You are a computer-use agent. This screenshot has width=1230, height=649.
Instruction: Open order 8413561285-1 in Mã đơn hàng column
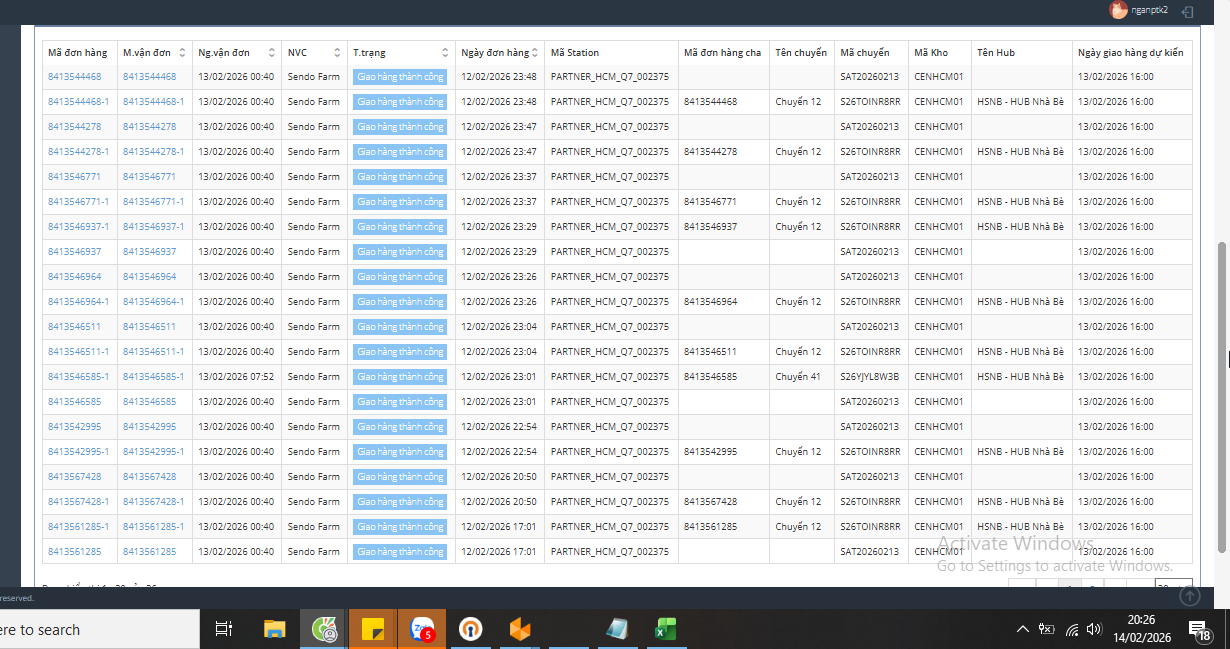[x=78, y=527]
